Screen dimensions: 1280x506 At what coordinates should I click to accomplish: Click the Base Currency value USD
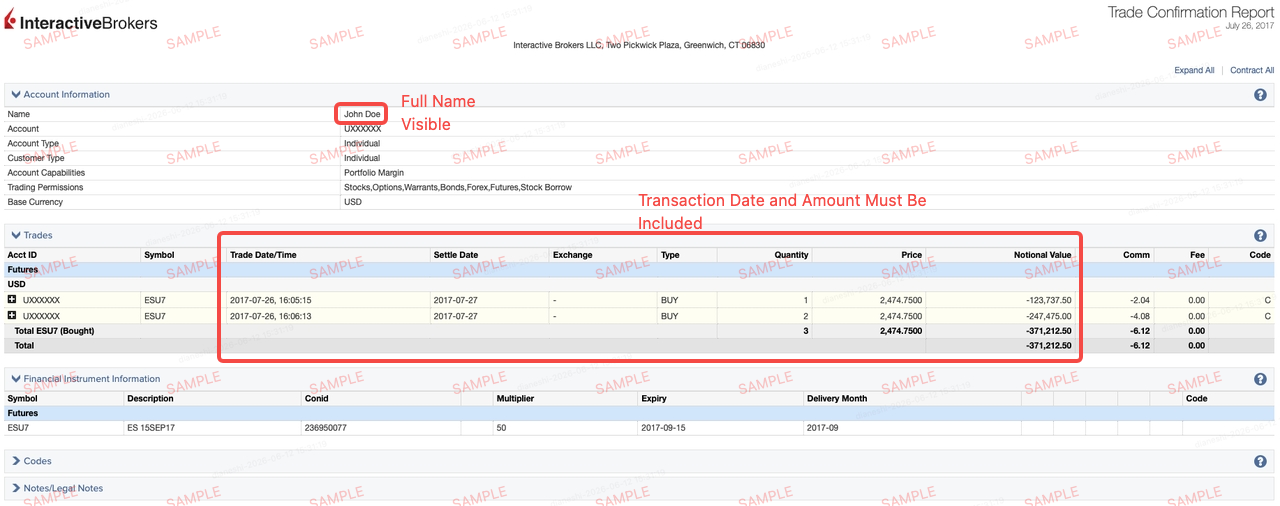coord(353,202)
